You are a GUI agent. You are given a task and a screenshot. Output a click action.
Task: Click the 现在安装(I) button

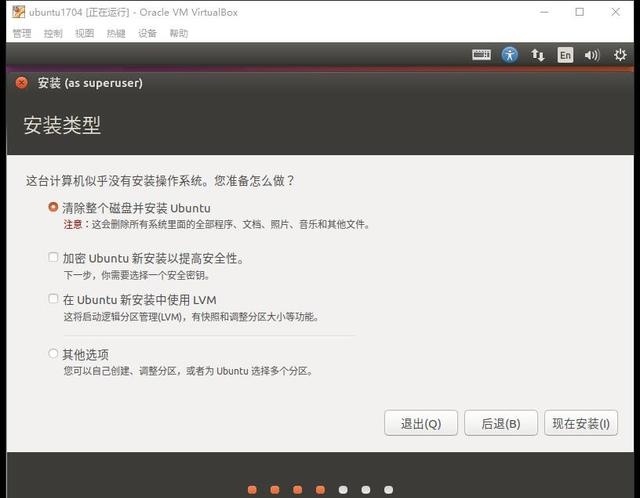point(581,423)
